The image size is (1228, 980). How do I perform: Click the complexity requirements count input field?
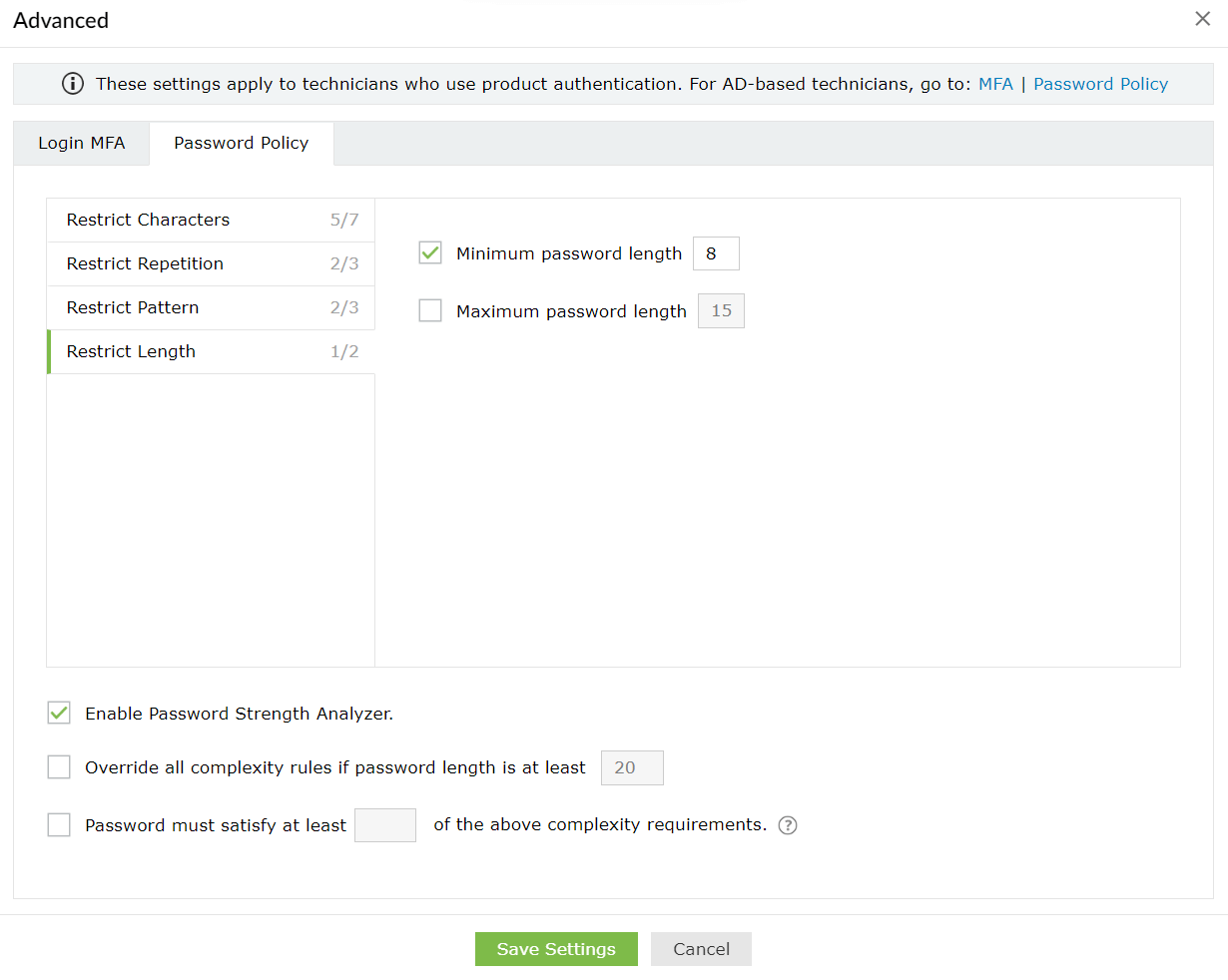pyautogui.click(x=385, y=825)
